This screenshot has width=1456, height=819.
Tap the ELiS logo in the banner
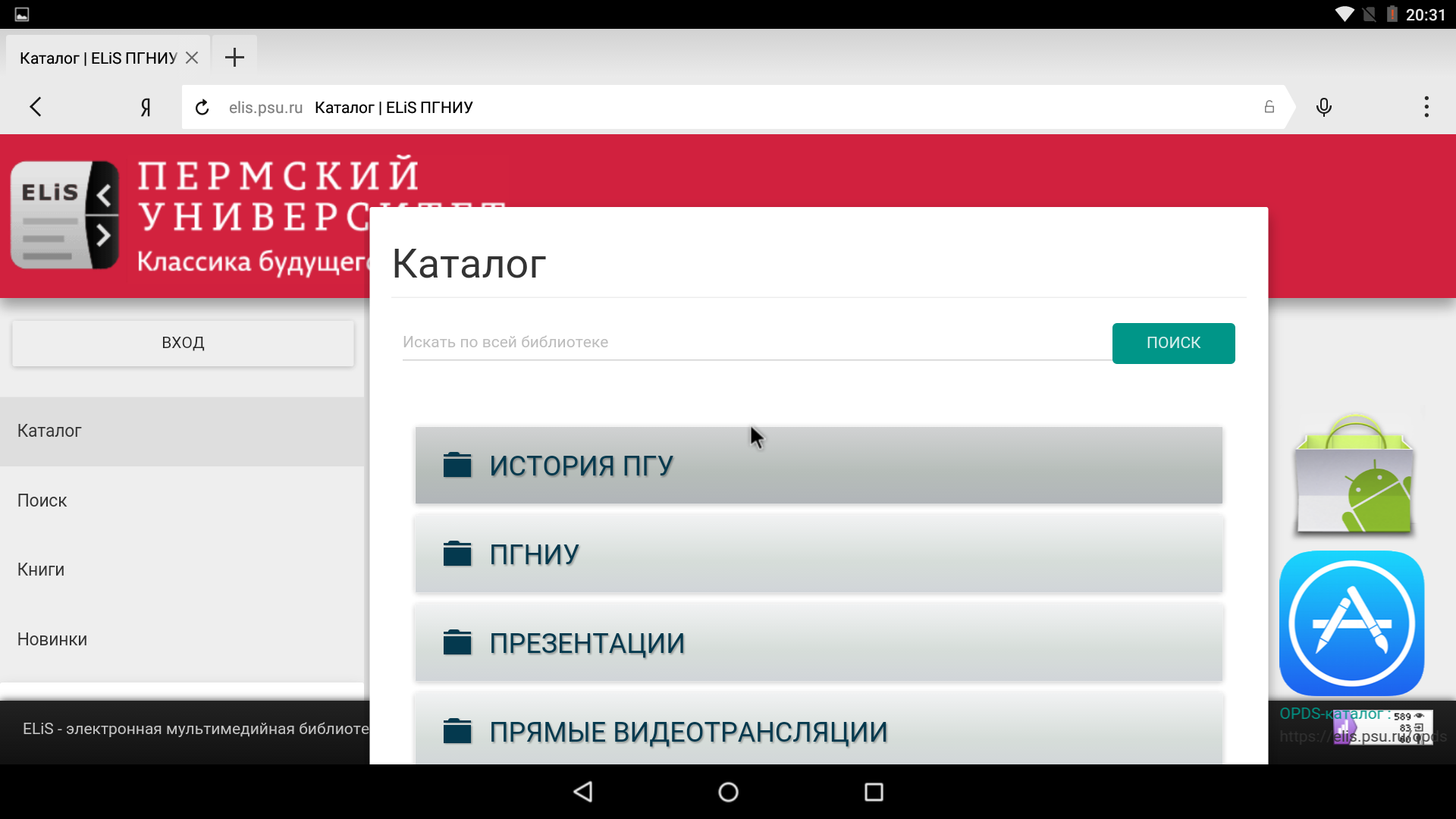point(64,215)
